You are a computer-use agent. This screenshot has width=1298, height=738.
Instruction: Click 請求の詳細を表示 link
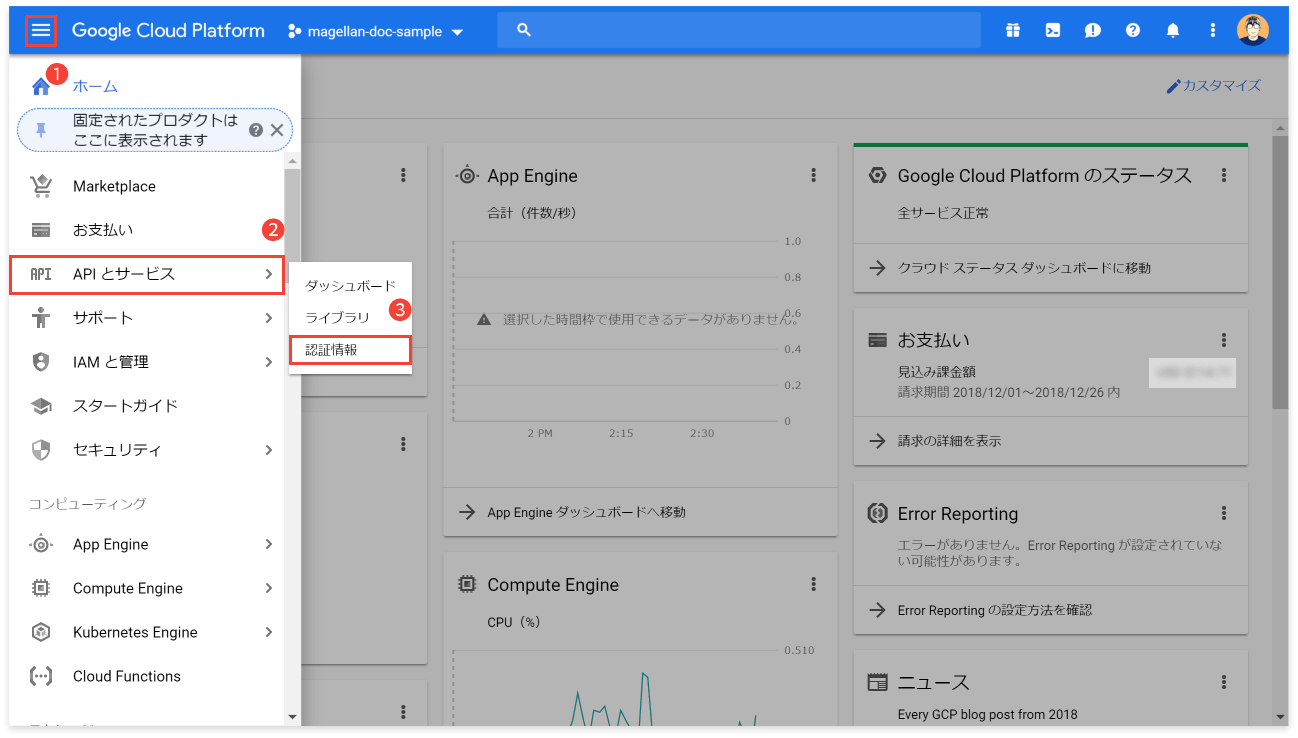coord(949,440)
